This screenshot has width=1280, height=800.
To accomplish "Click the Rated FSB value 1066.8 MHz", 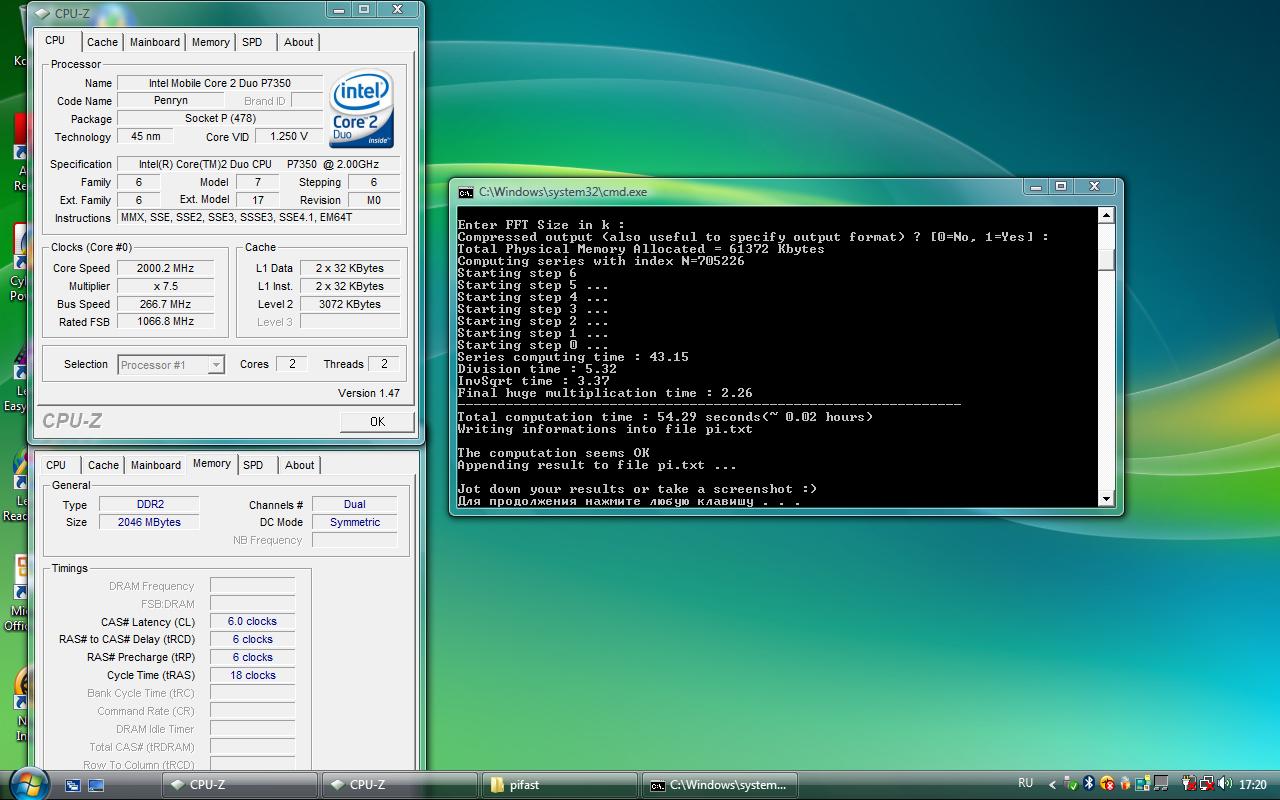I will pyautogui.click(x=166, y=322).
